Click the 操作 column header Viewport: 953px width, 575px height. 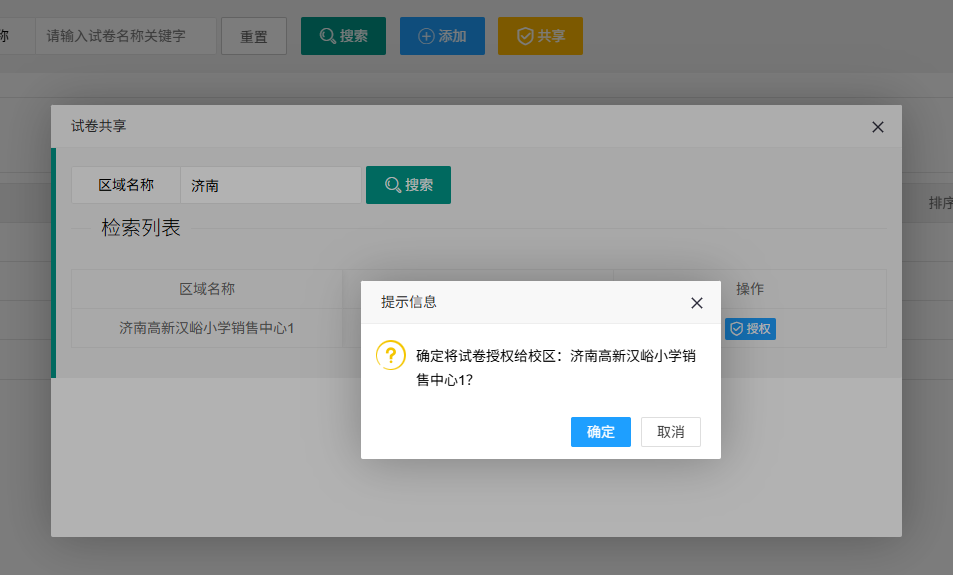click(x=750, y=289)
